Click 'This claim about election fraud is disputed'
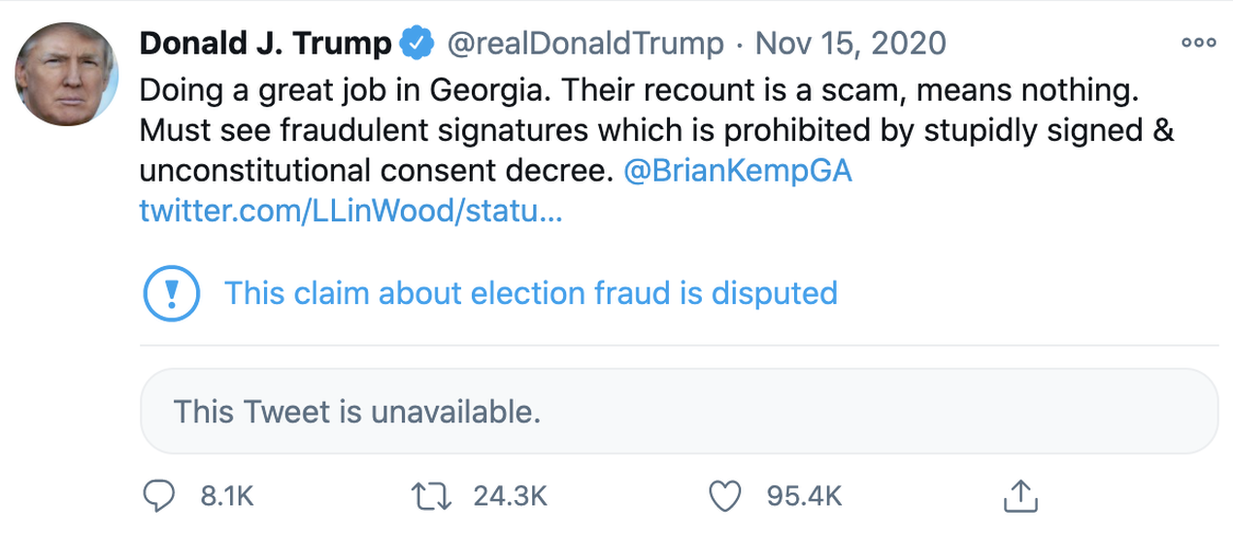1233x534 pixels. [x=530, y=293]
